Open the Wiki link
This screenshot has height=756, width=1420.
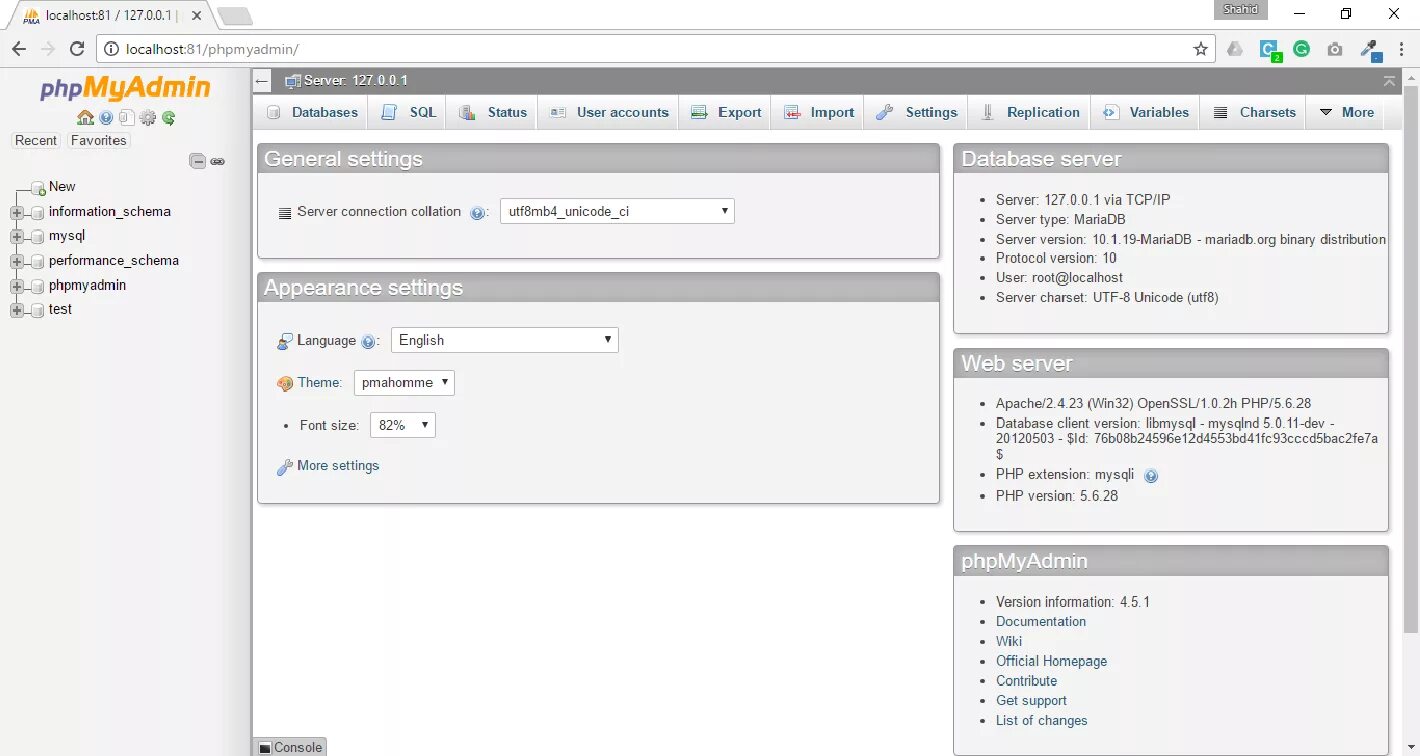pyautogui.click(x=1009, y=642)
